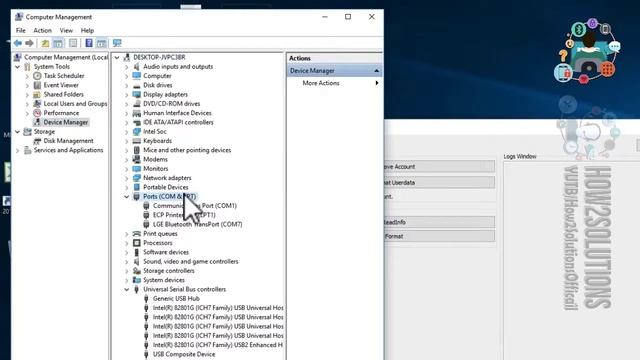Click the Shared Folders icon
The image size is (640, 360).
tap(37, 94)
